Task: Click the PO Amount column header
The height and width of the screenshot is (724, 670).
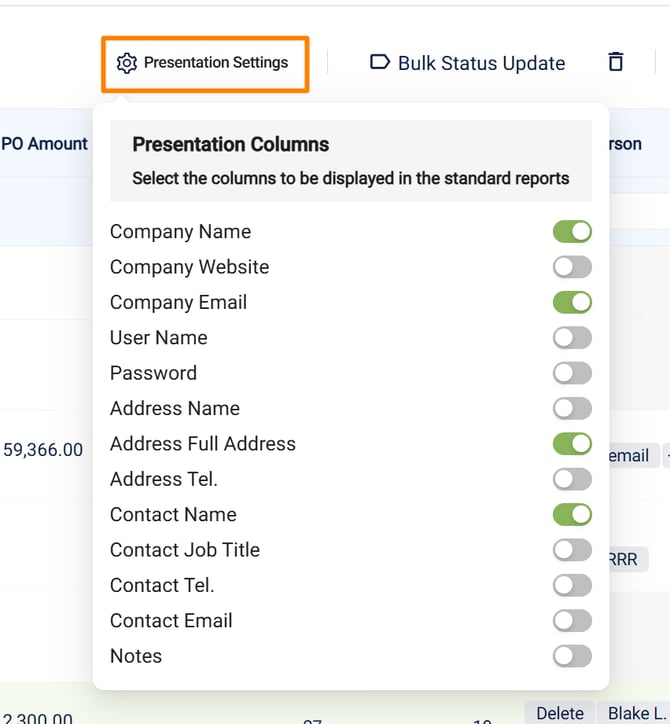Action: point(45,144)
